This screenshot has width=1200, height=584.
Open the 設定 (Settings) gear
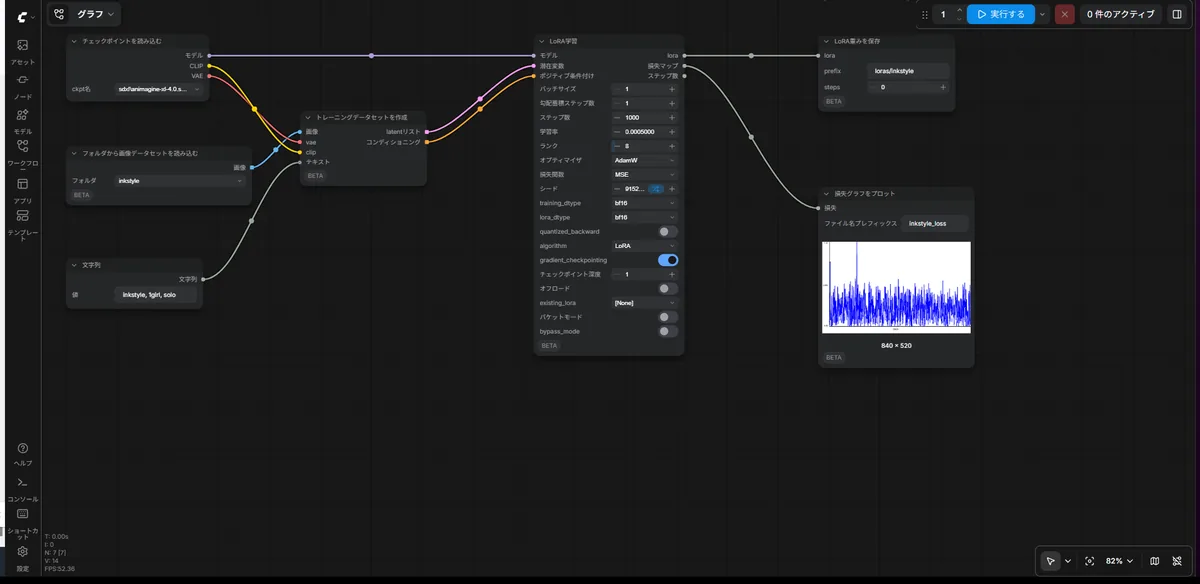tap(22, 559)
